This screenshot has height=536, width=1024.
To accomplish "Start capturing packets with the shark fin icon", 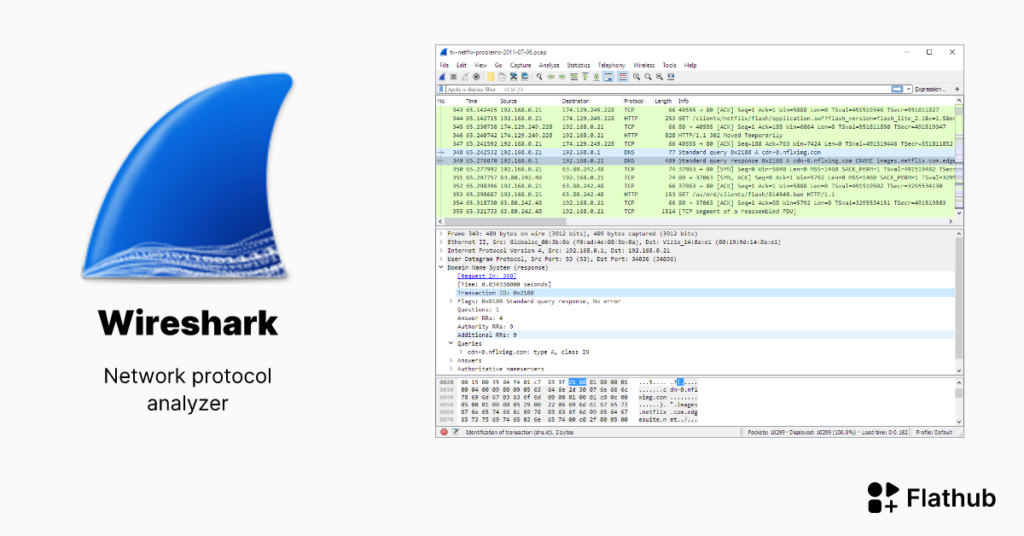I will [442, 77].
